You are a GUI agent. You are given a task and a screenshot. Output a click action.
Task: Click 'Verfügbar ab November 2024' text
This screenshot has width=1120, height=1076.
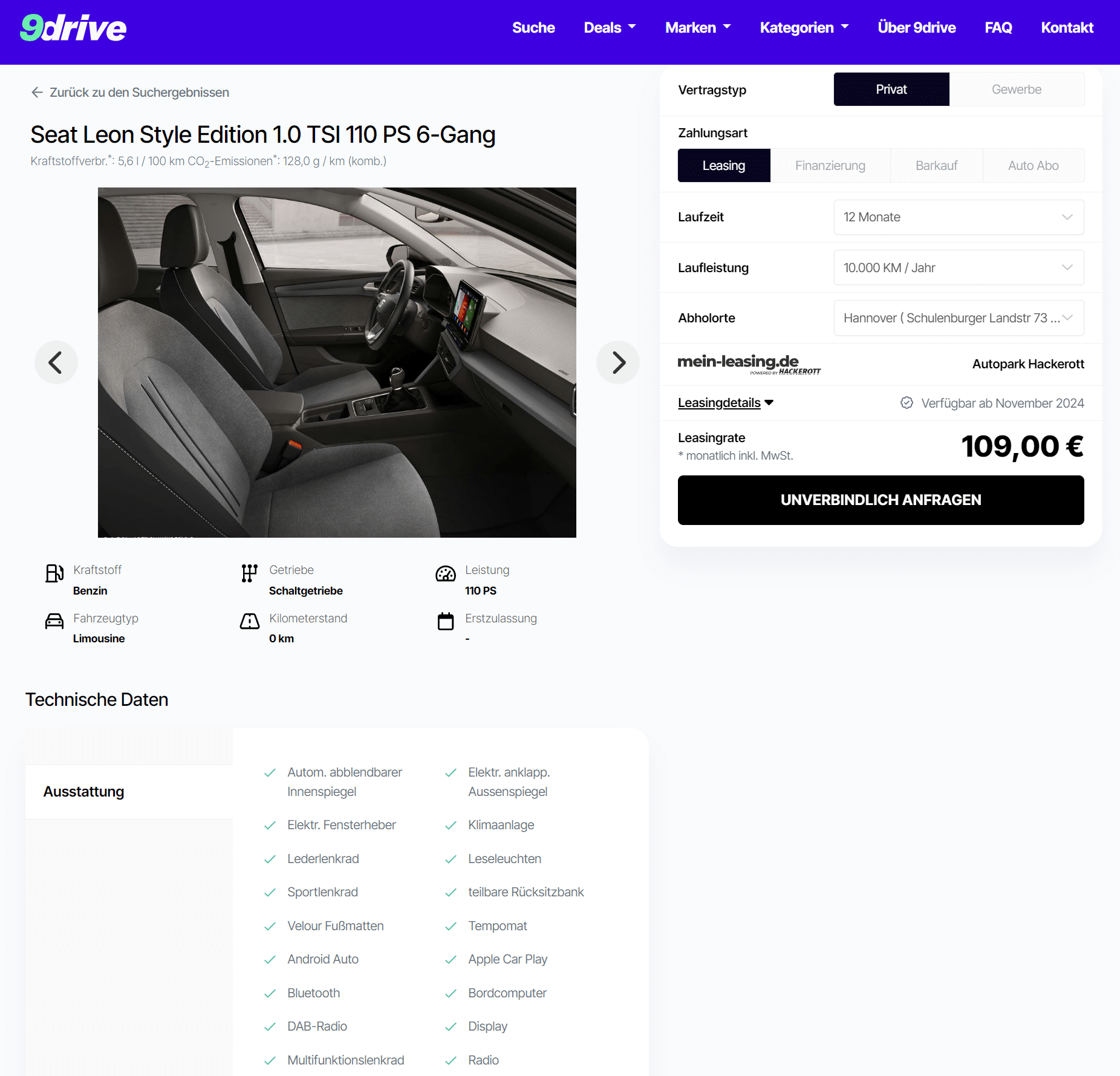click(1003, 403)
